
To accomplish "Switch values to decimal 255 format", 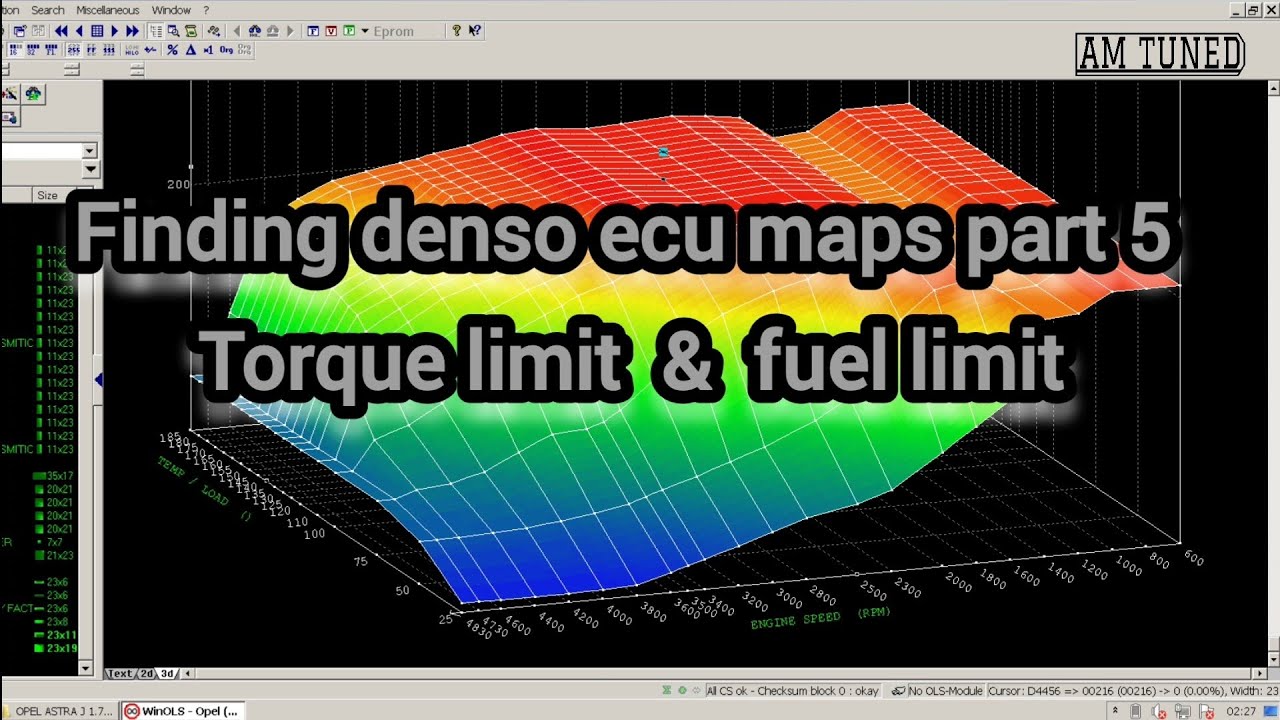I will point(73,49).
